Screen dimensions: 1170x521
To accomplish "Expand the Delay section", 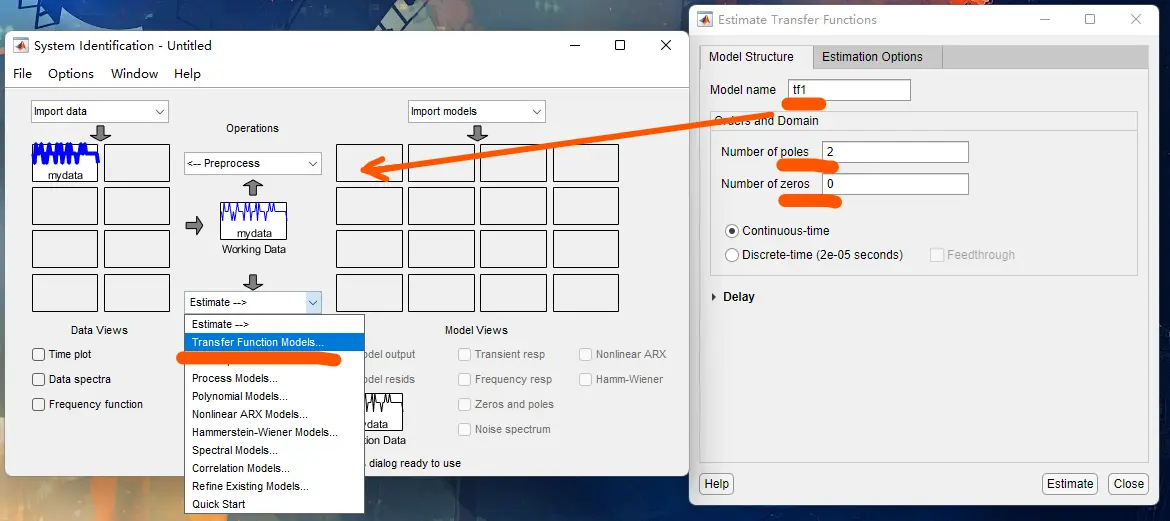I will (713, 297).
